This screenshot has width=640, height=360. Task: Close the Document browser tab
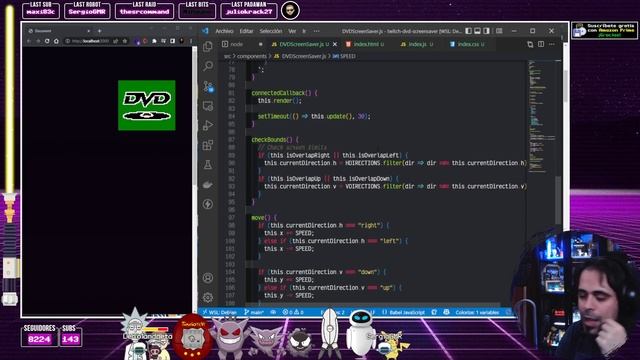pos(89,31)
